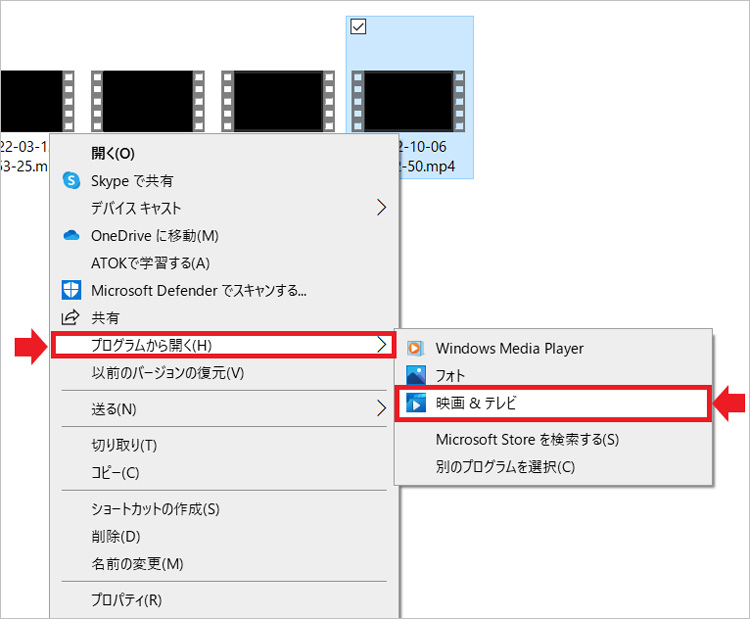Choose OneDrive に移動(M)

225,235
